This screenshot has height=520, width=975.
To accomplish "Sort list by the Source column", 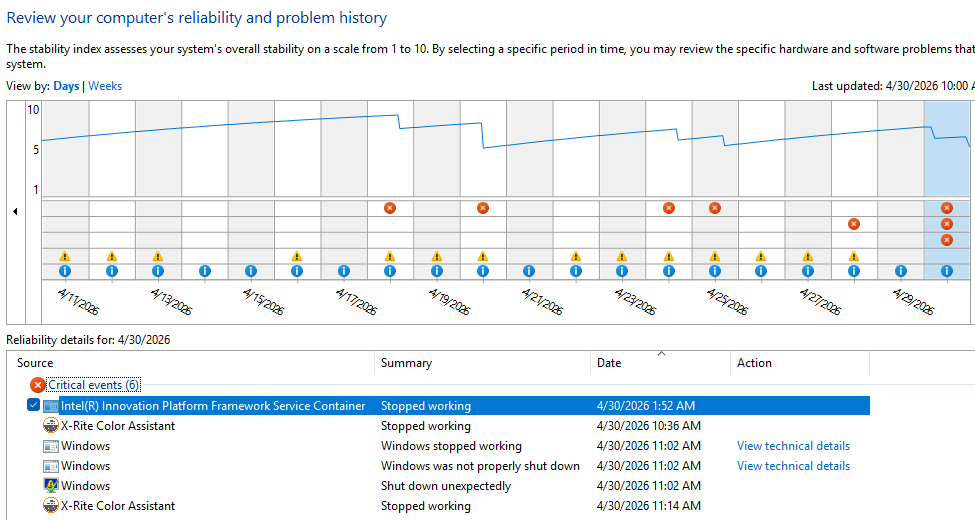I will click(x=35, y=363).
